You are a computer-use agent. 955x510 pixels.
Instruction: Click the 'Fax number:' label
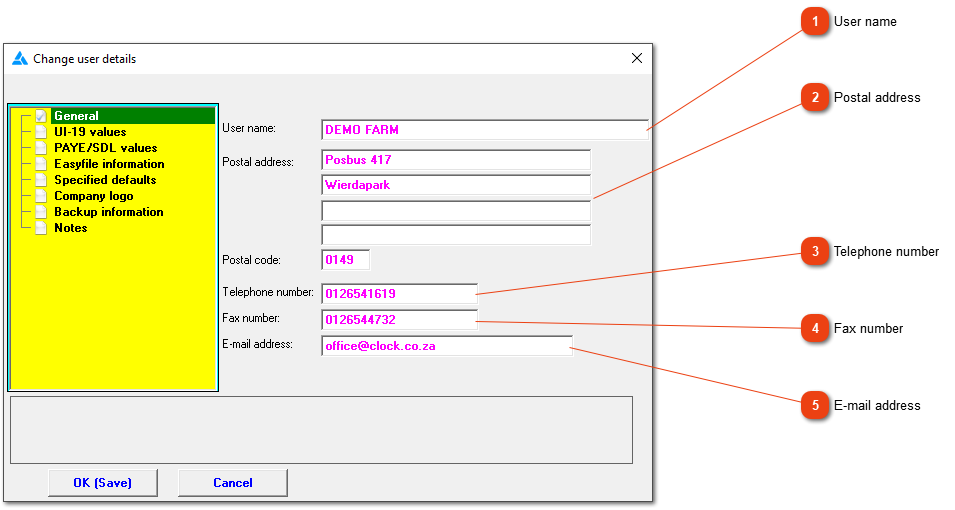[251, 318]
